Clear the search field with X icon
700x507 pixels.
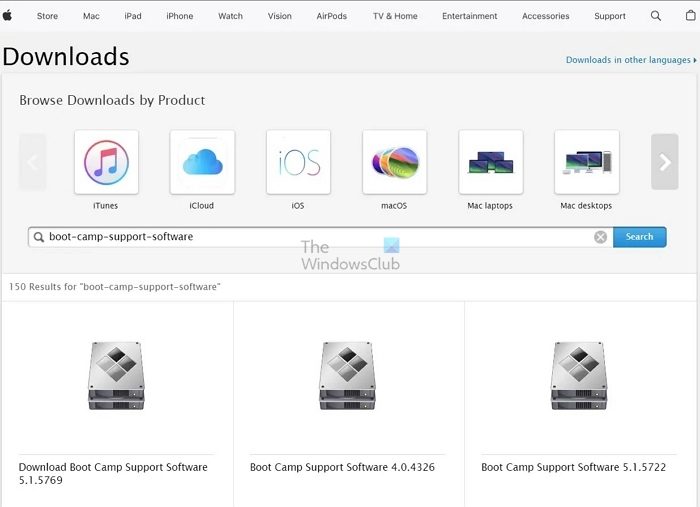pyautogui.click(x=600, y=237)
